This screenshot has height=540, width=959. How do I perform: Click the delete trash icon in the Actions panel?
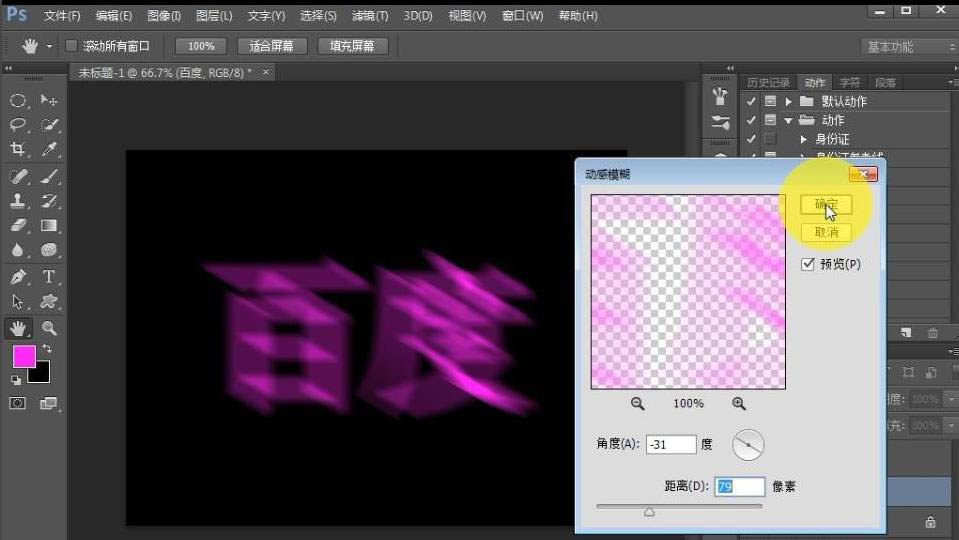933,333
